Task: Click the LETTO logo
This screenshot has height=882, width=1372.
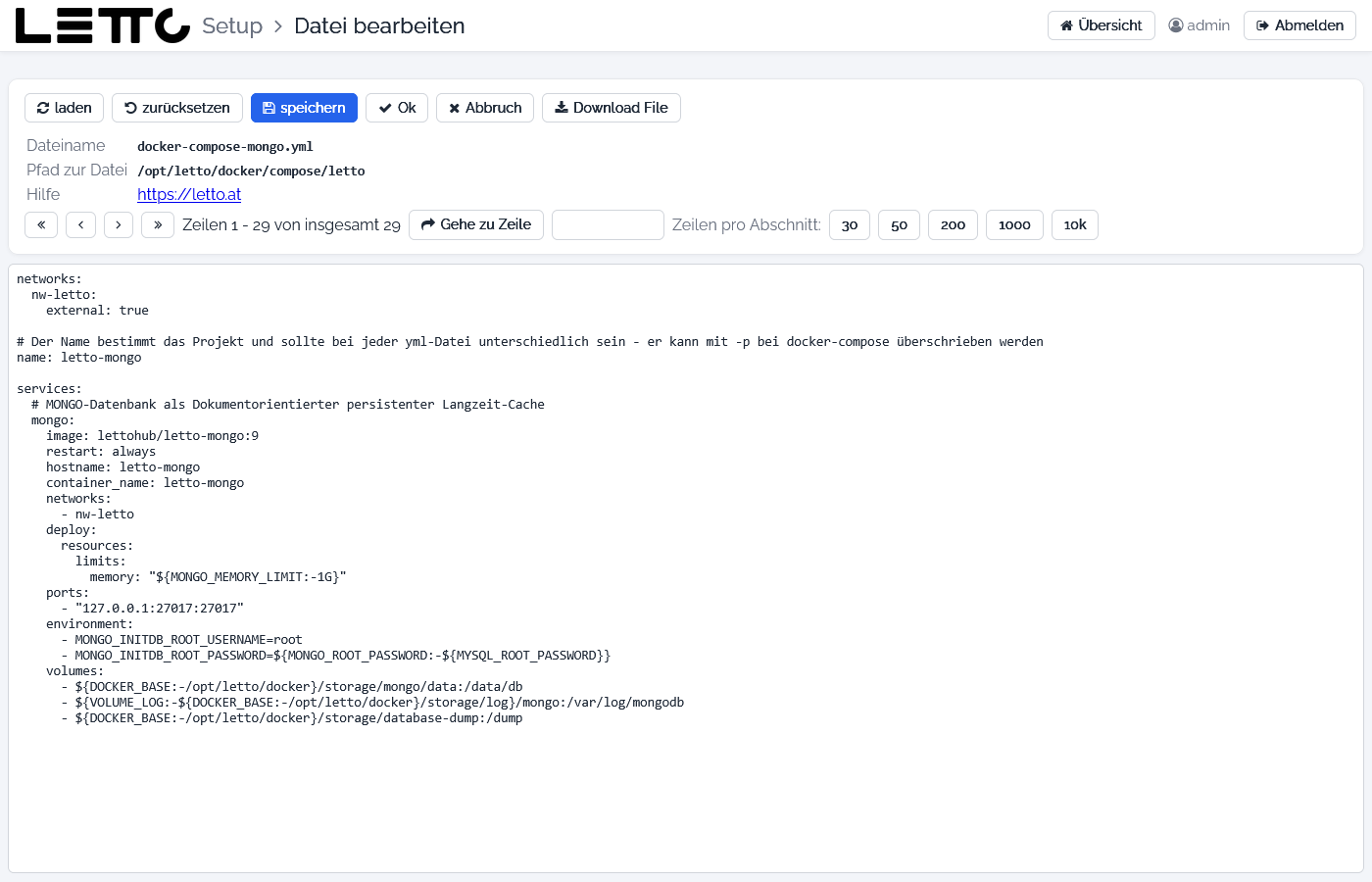Action: pyautogui.click(x=103, y=25)
